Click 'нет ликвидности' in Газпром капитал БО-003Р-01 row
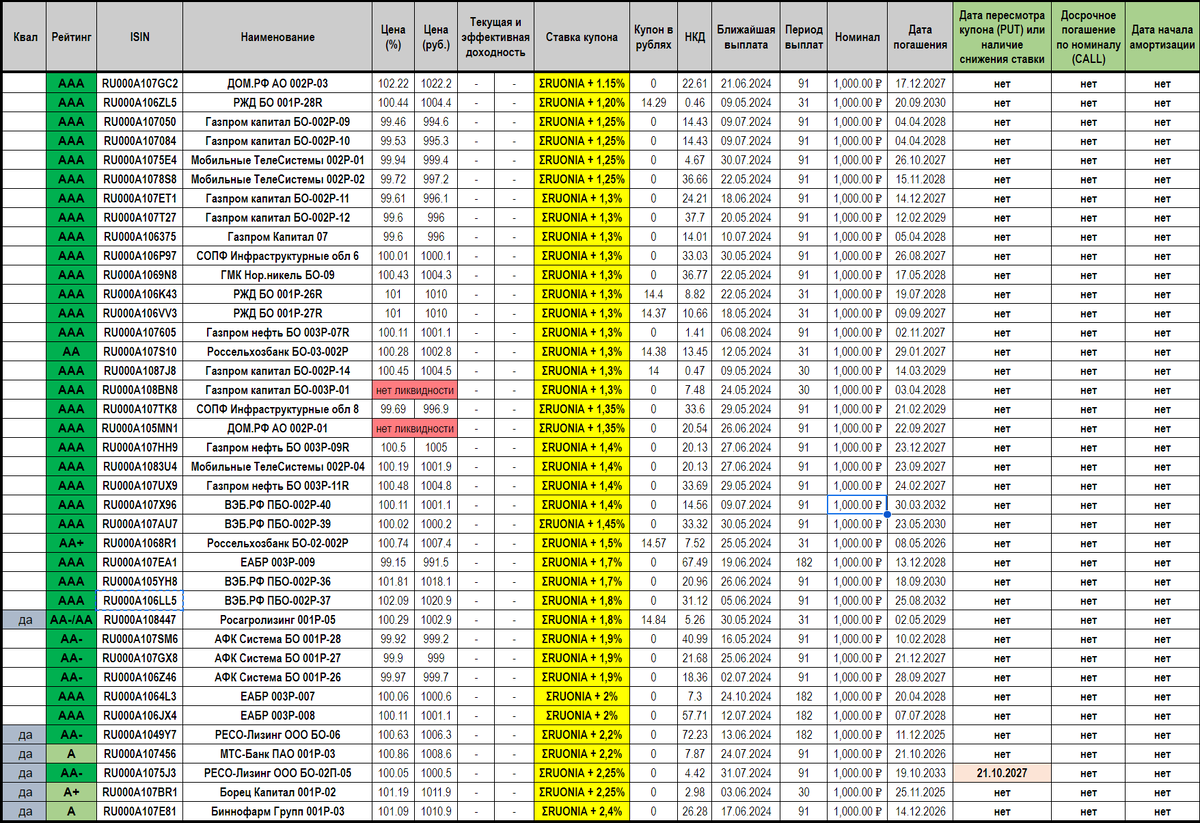1200x823 pixels. (413, 390)
